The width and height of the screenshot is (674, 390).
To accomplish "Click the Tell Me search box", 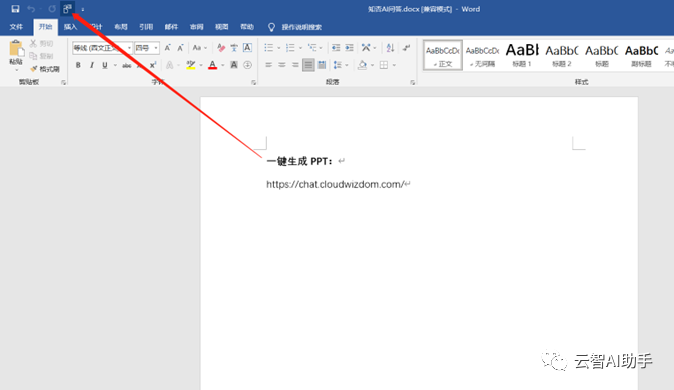I will [x=296, y=27].
